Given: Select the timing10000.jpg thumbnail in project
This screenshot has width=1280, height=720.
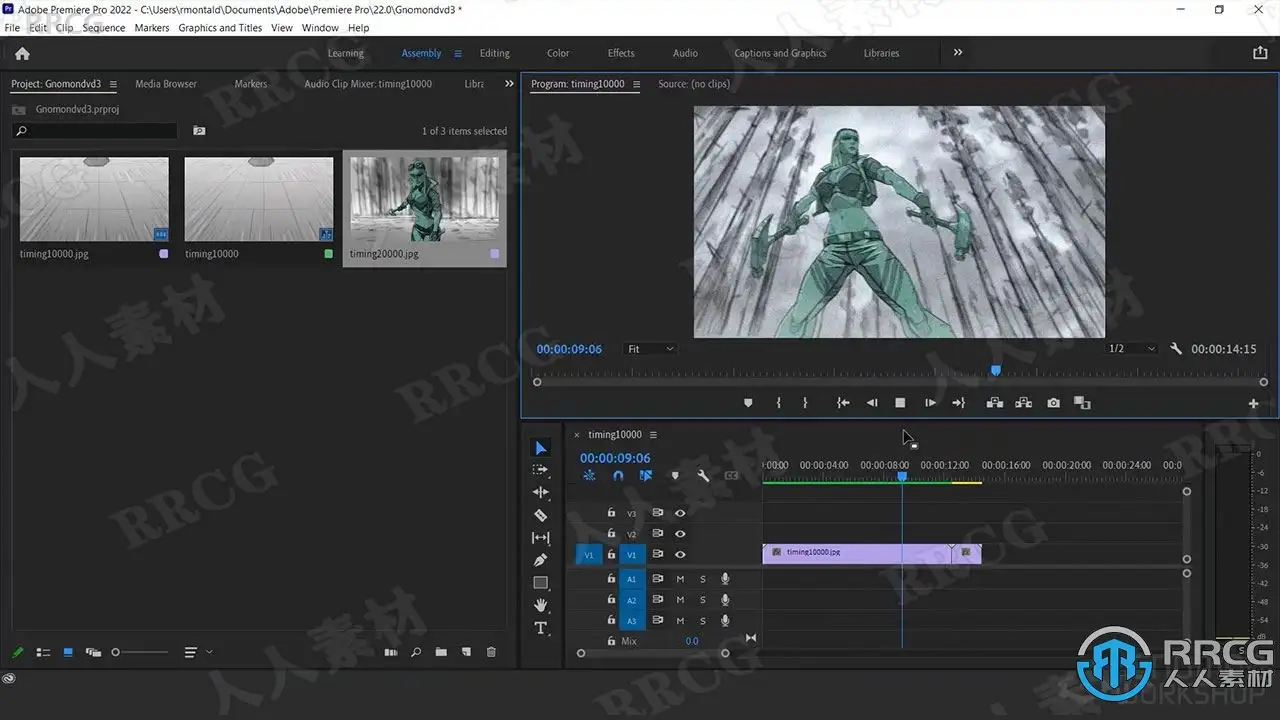Looking at the screenshot, I should coord(94,200).
